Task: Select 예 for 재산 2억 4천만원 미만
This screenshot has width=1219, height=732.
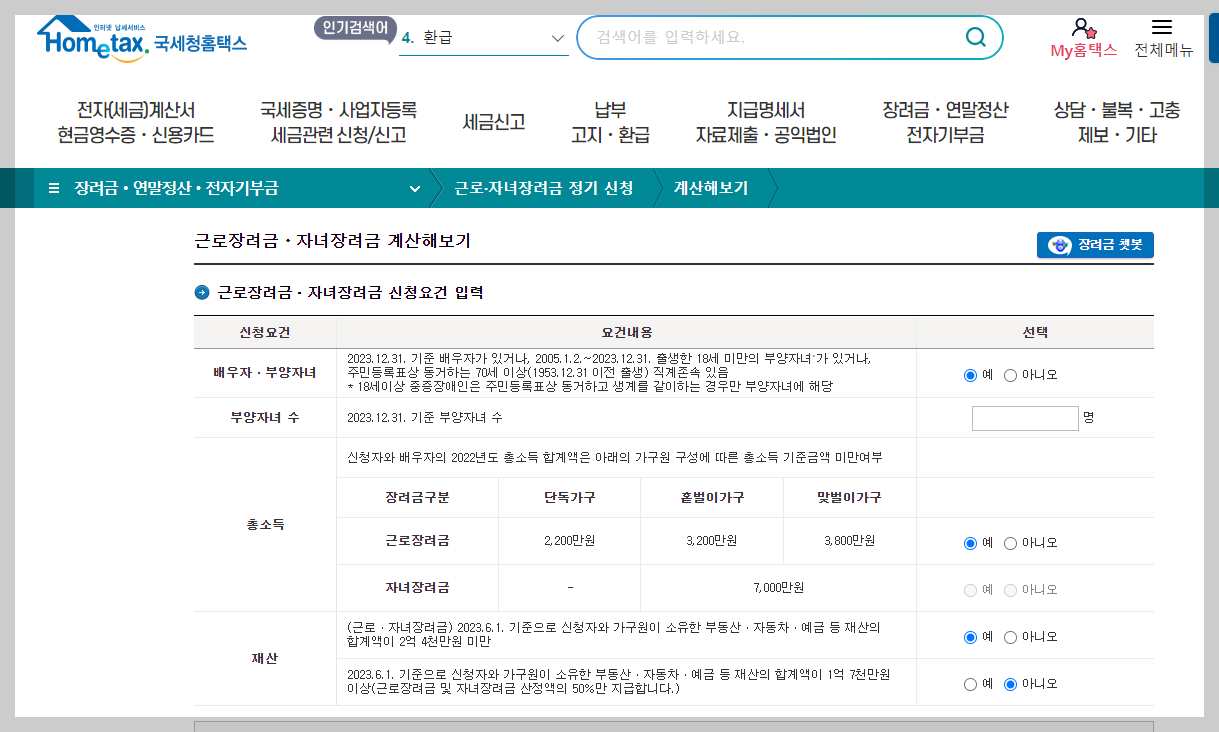Action: click(x=970, y=637)
